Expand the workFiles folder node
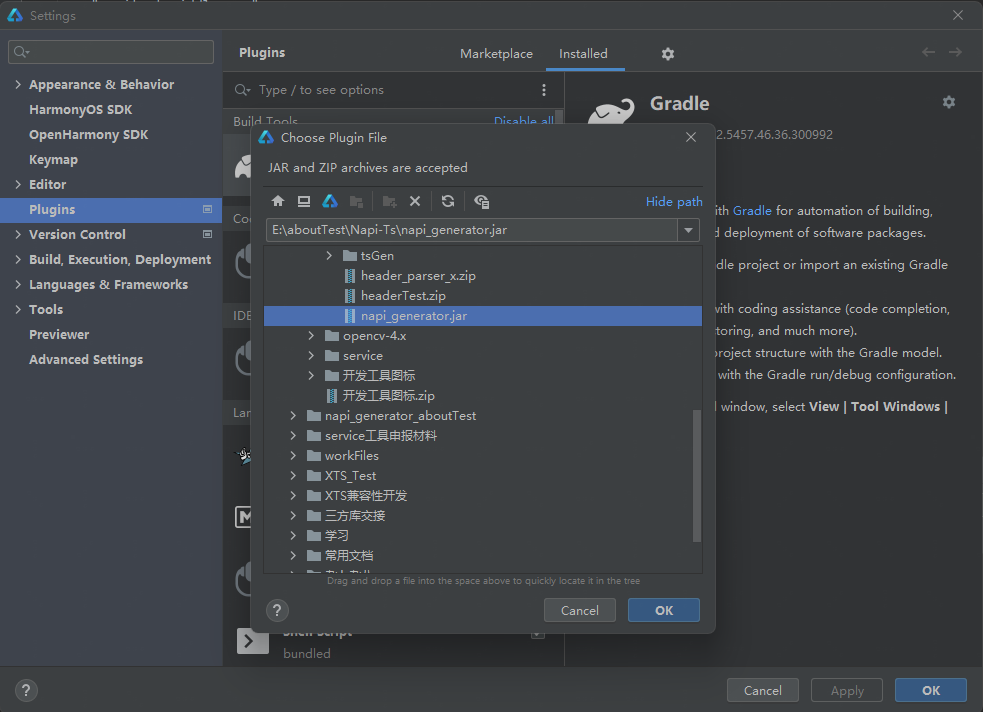Screen dimensions: 983x712 click(x=293, y=456)
